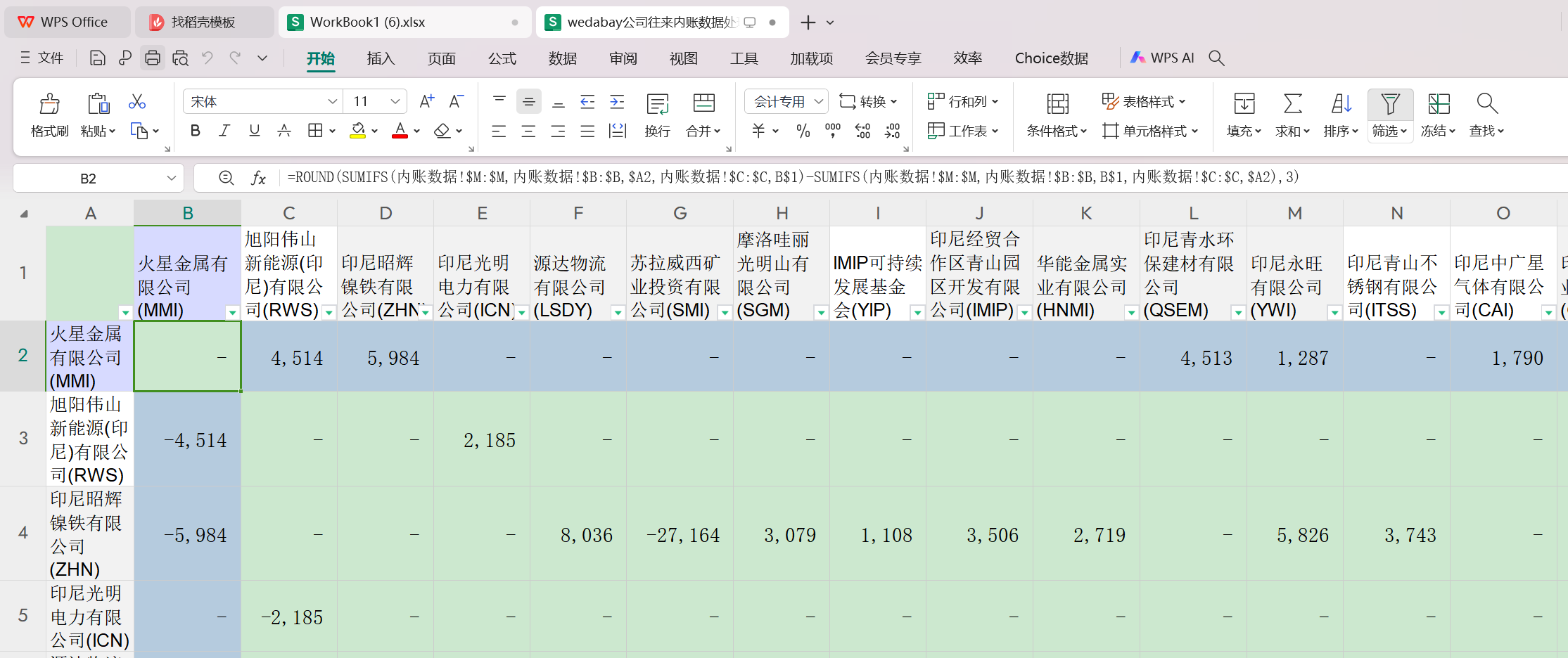1568x658 pixels.
Task: Click the fx insert function icon
Action: [x=258, y=178]
